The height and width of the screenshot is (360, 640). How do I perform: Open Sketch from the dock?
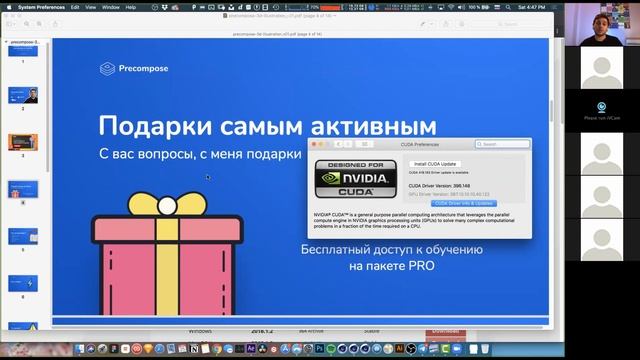coord(148,349)
